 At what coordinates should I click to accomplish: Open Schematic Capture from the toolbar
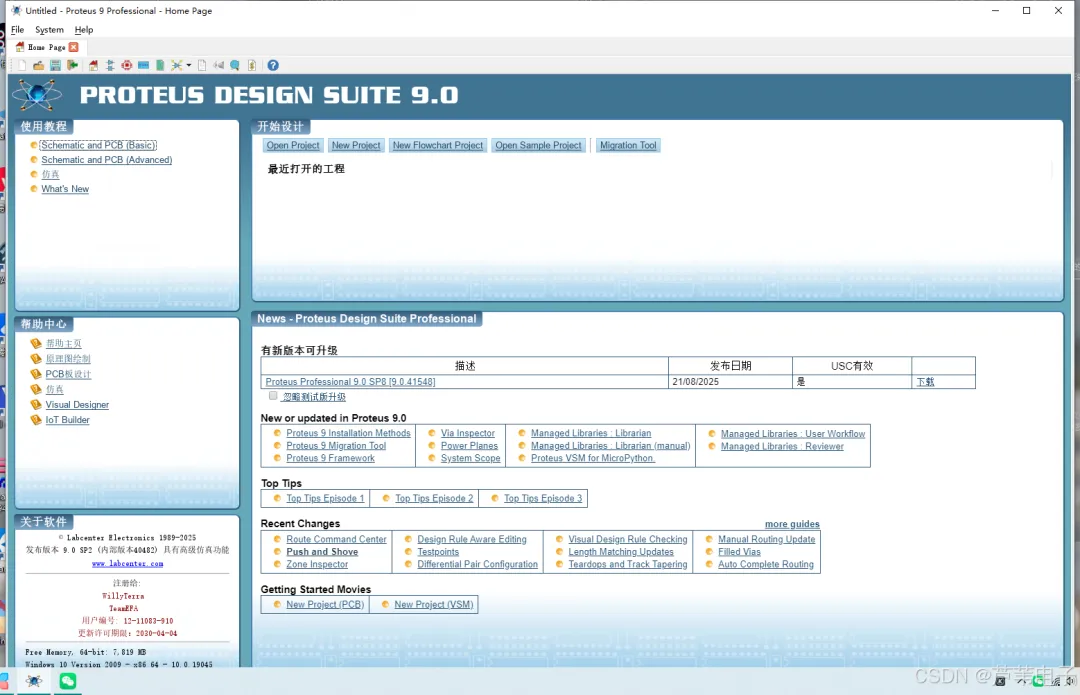[x=110, y=65]
